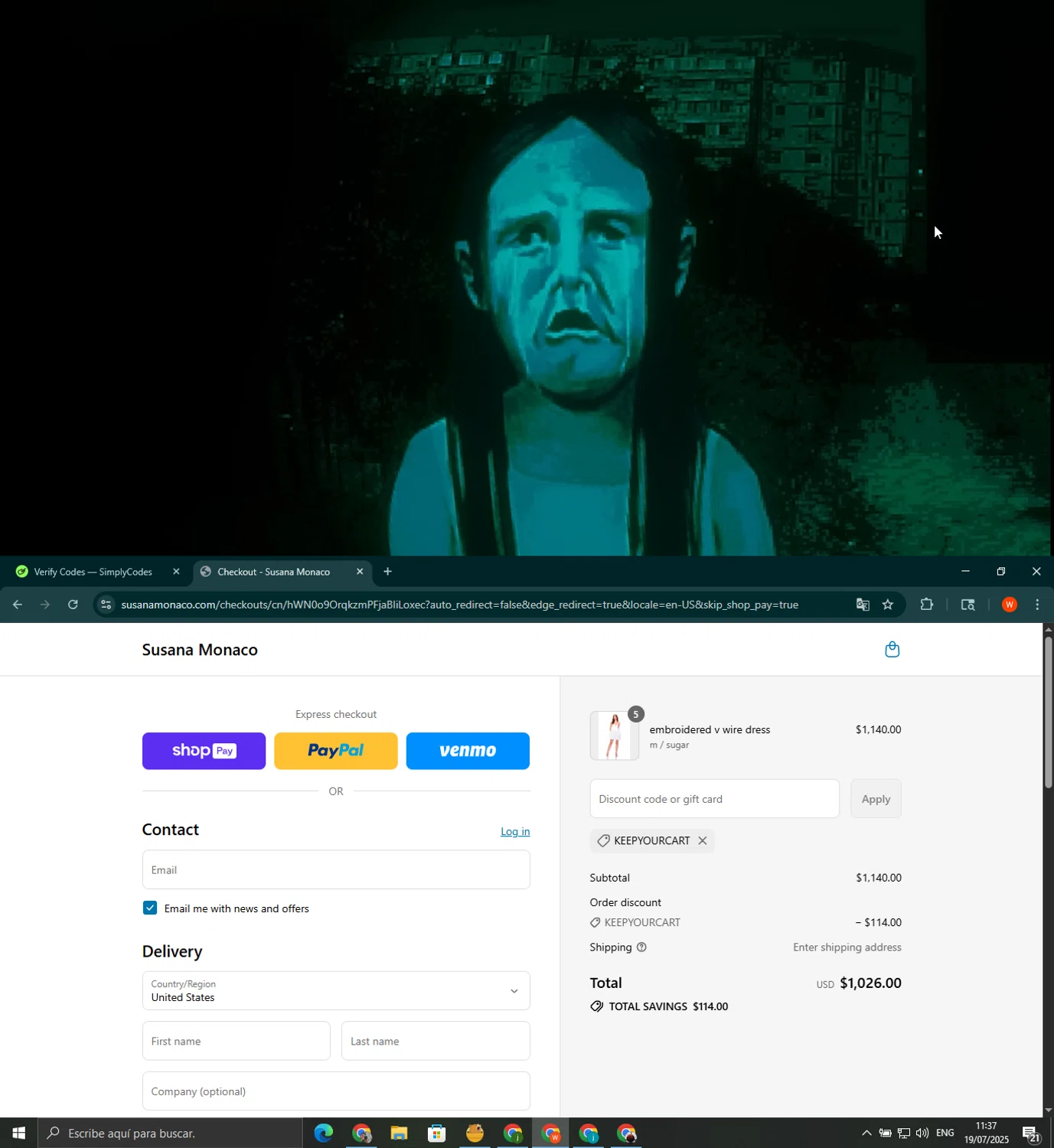The width and height of the screenshot is (1054, 1148).
Task: Open the volume control in system tray
Action: [922, 1133]
